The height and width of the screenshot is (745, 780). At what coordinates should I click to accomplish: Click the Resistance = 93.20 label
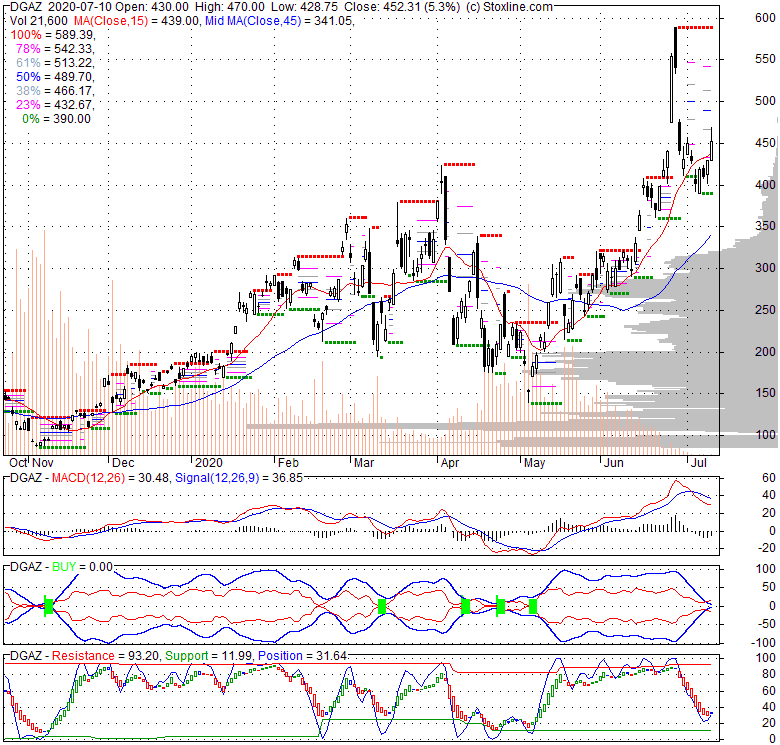pos(105,656)
